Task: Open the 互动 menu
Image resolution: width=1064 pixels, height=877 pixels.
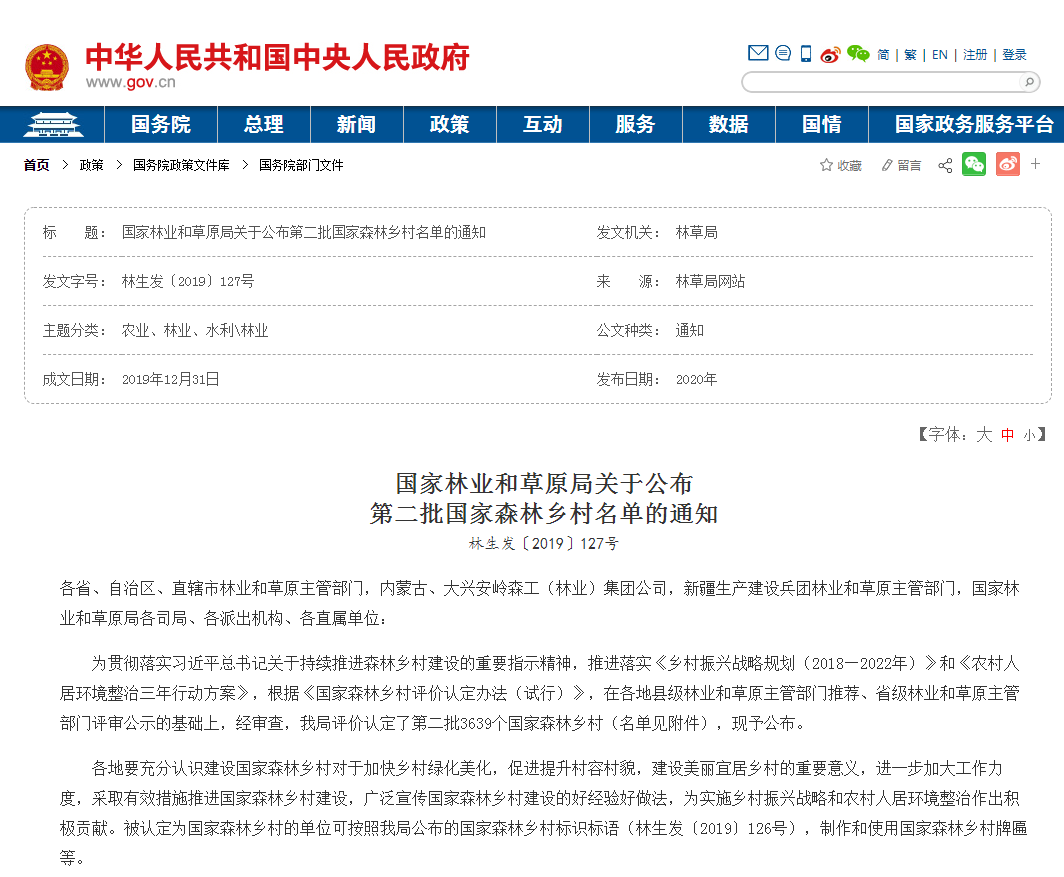Action: click(543, 124)
